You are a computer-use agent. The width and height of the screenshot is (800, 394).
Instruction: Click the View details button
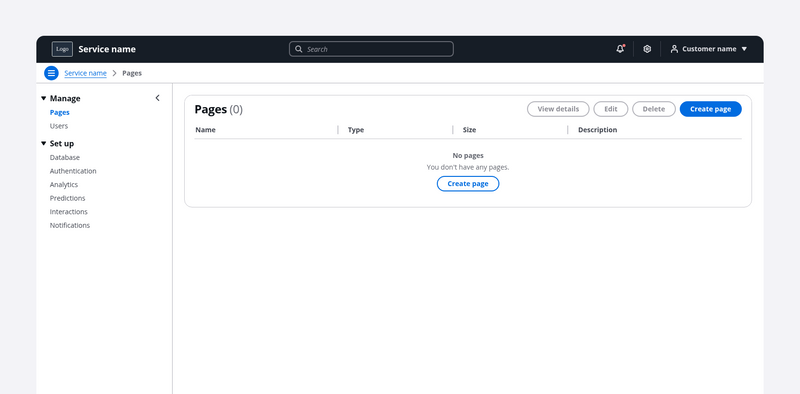[558, 109]
